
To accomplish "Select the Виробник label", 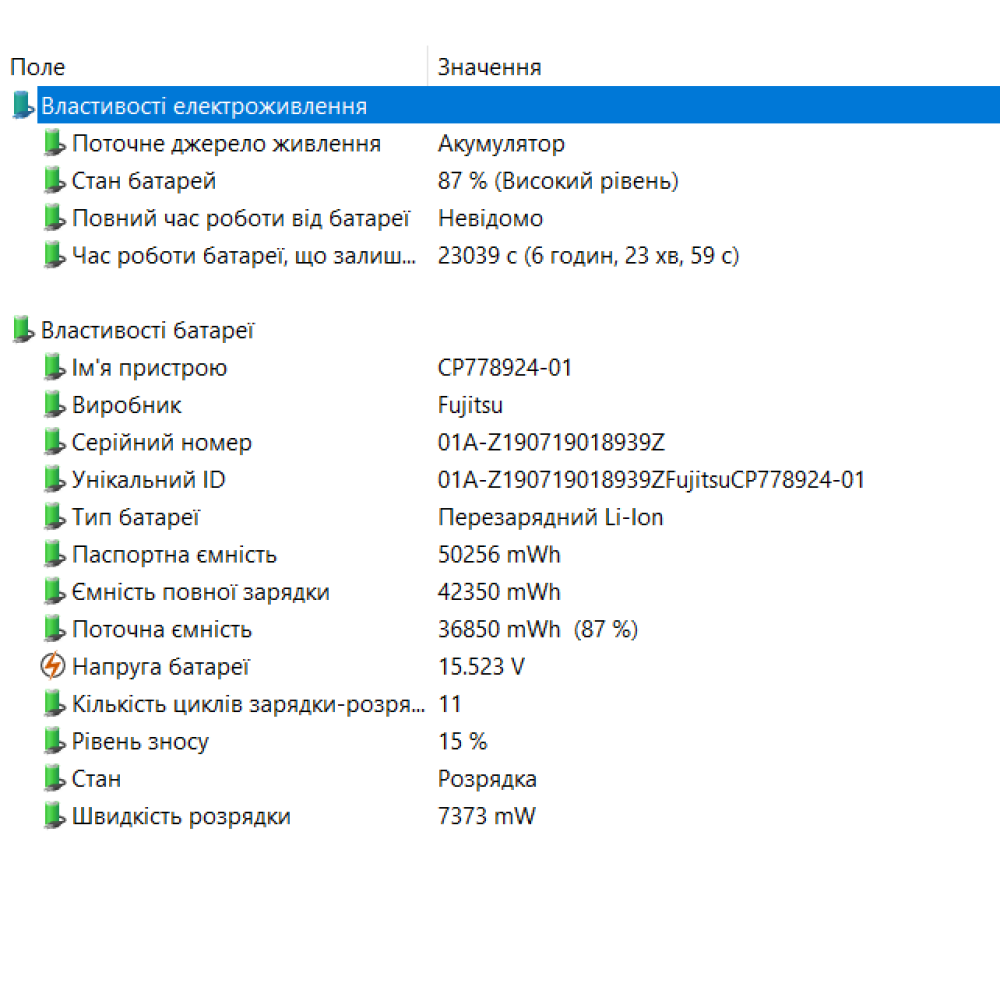I will pyautogui.click(x=126, y=406).
